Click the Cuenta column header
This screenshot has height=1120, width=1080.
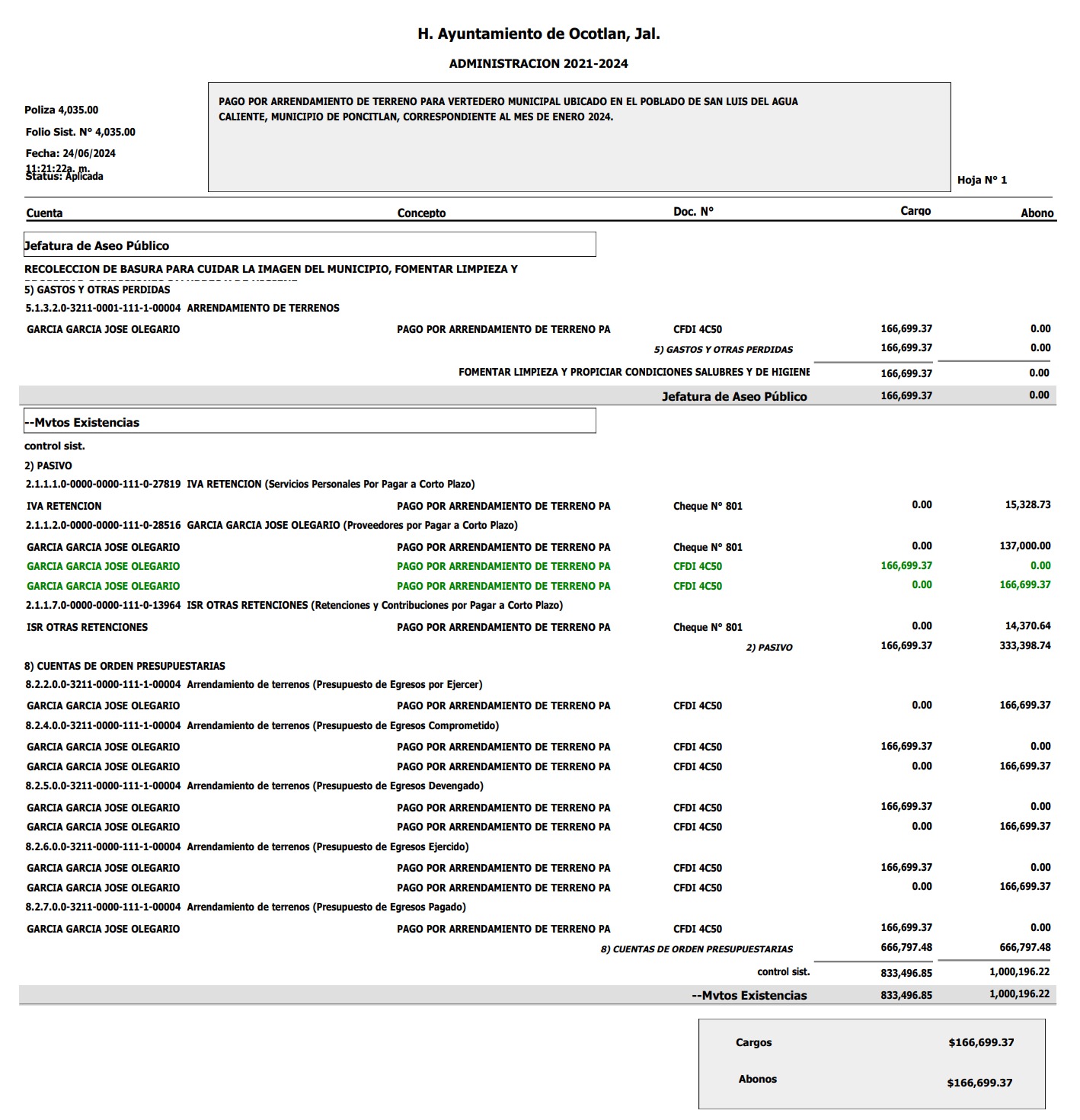(x=44, y=213)
